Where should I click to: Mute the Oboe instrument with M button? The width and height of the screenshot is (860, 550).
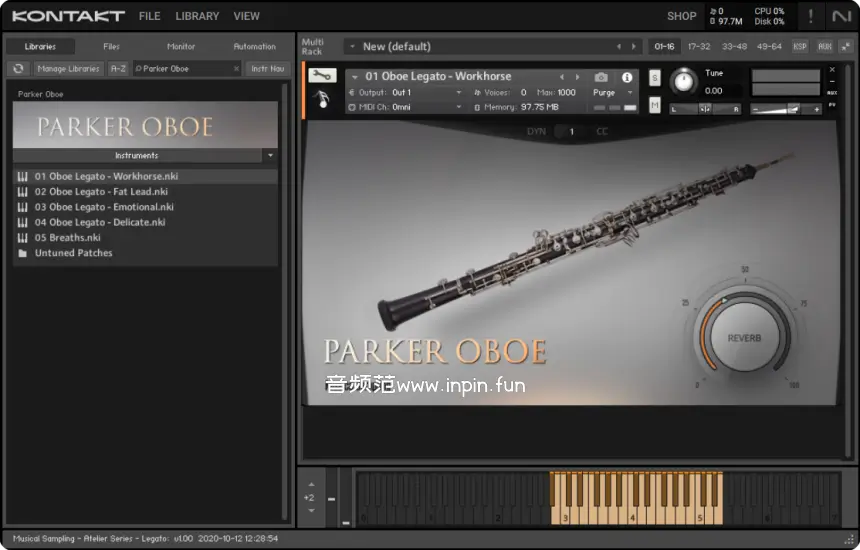pos(655,105)
